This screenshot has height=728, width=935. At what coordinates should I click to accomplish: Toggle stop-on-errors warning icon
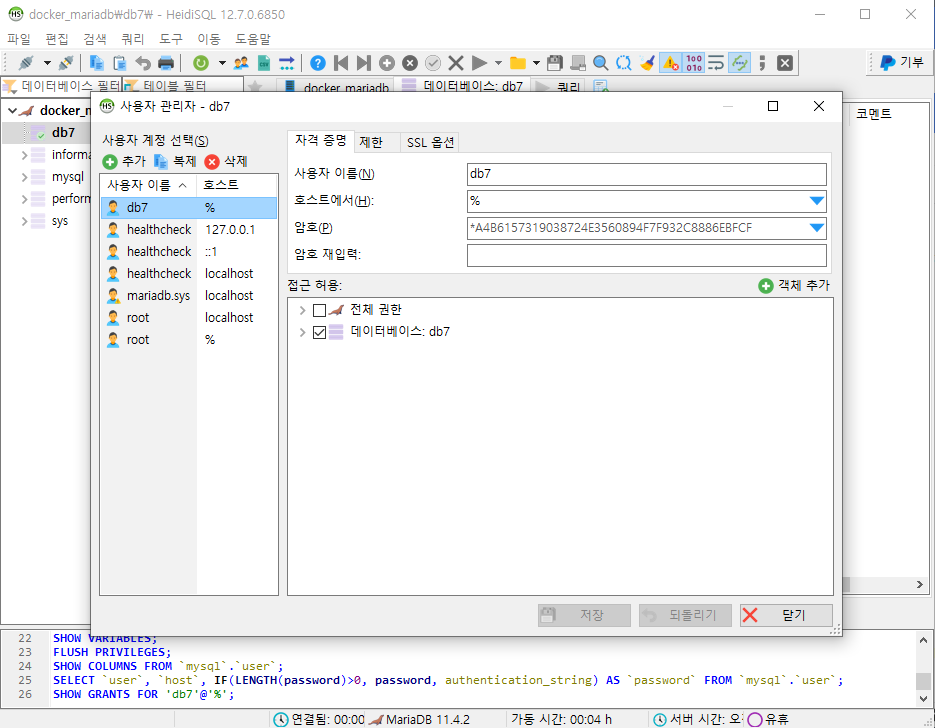[x=670, y=63]
